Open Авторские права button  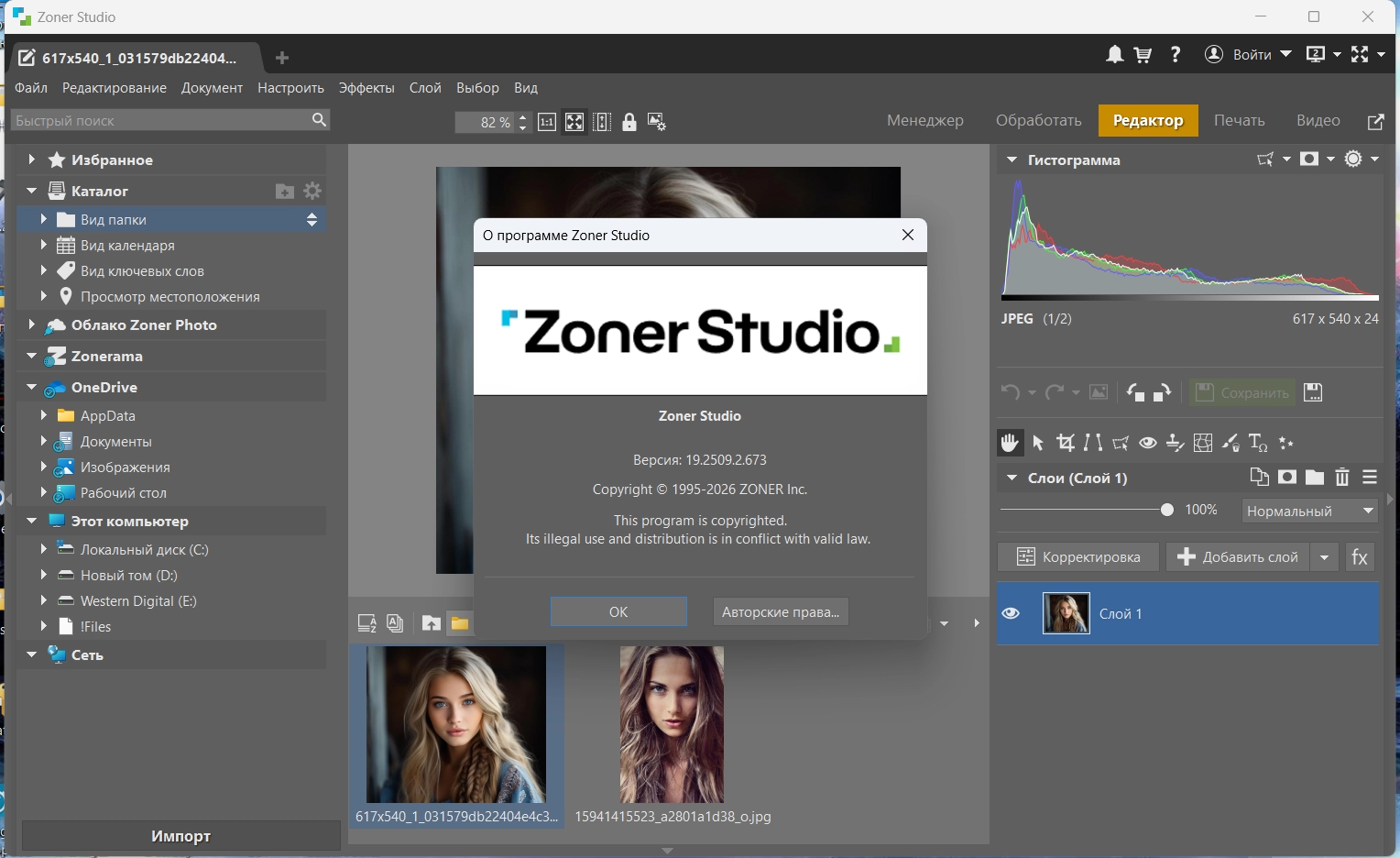[781, 611]
